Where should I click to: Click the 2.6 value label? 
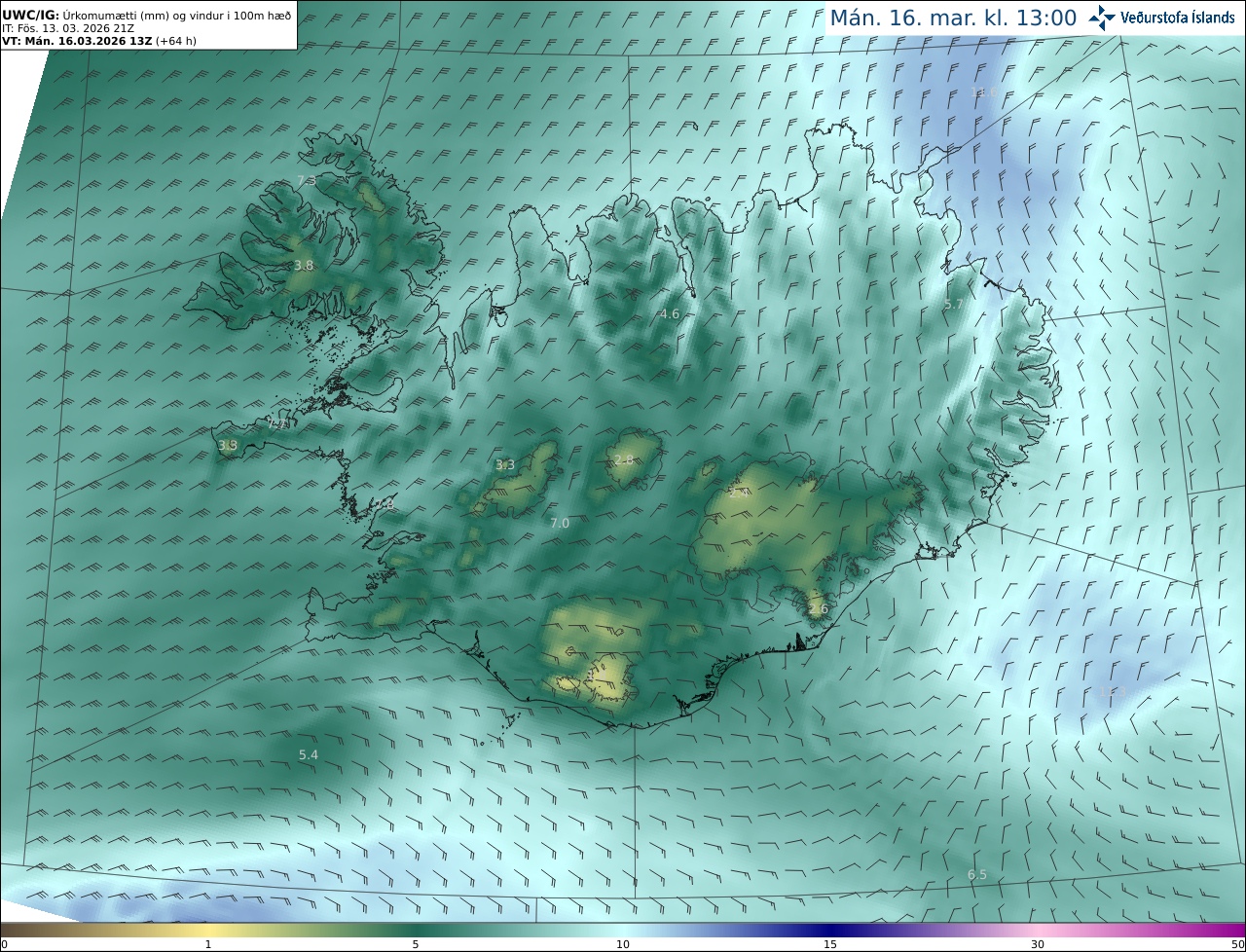coord(818,609)
